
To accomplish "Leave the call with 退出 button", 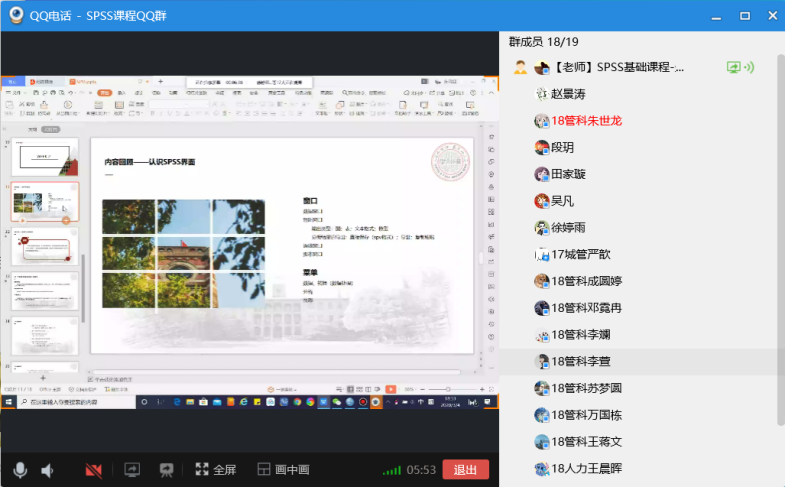I will [x=466, y=470].
